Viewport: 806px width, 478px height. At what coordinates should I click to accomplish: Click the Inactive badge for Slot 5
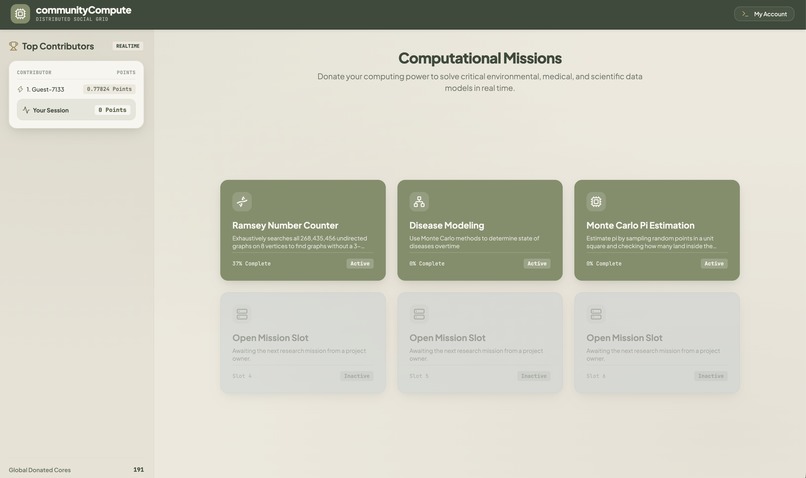click(x=534, y=376)
